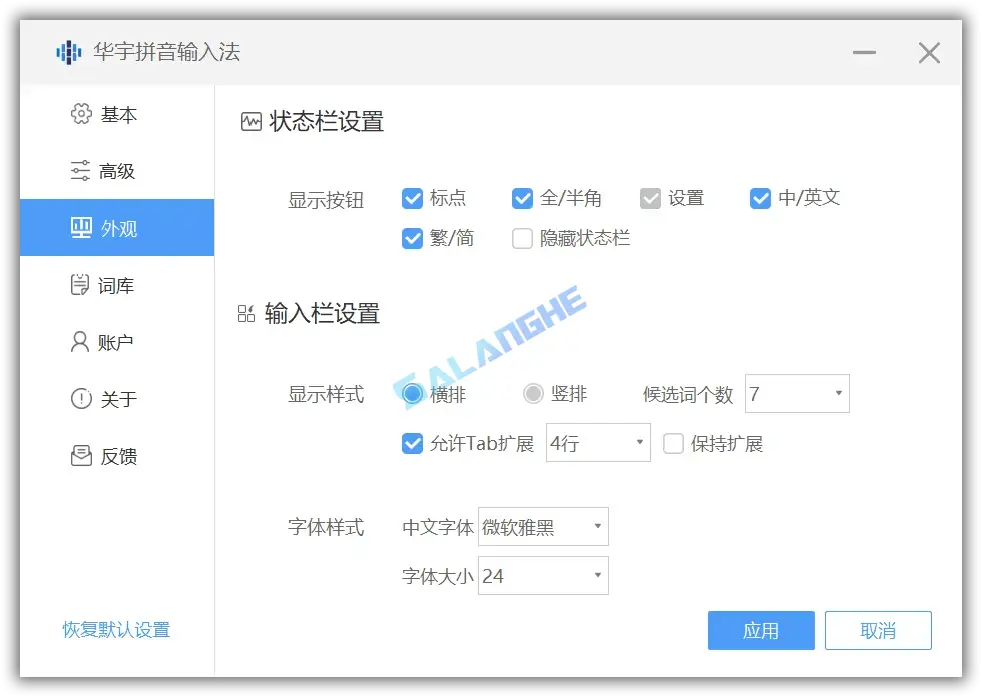Click the 外观 monitor icon in sidebar

pos(79,228)
